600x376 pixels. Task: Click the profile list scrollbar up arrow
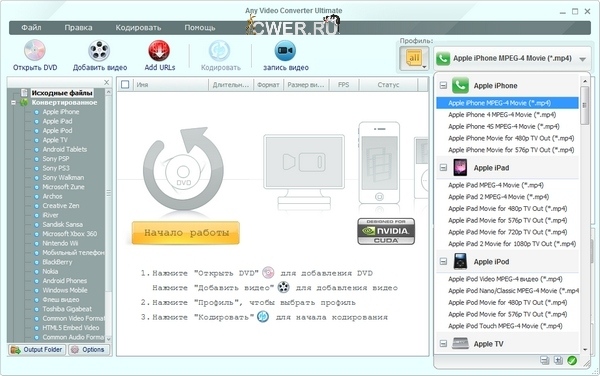pos(585,81)
